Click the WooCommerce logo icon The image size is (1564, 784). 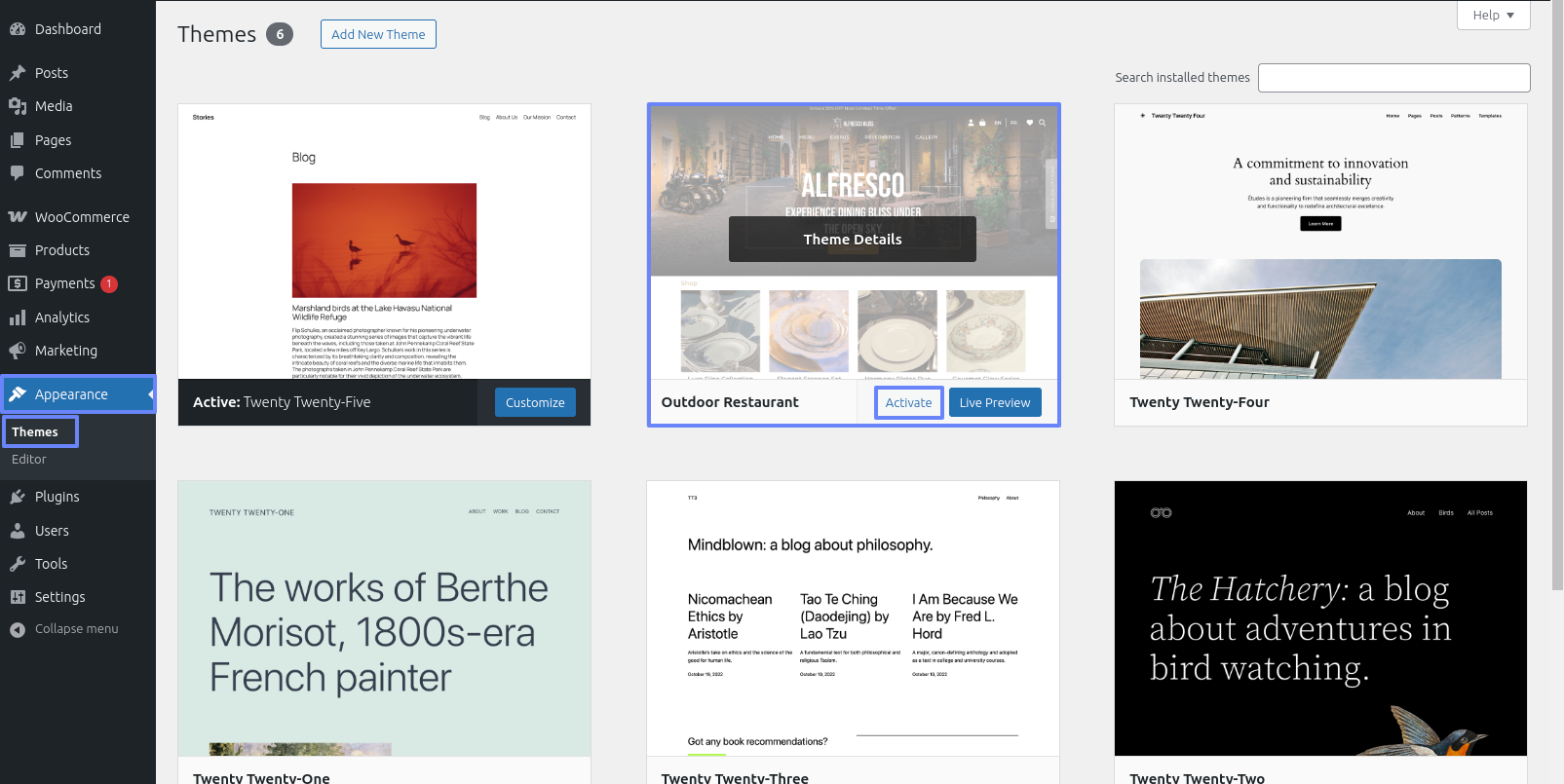18,217
